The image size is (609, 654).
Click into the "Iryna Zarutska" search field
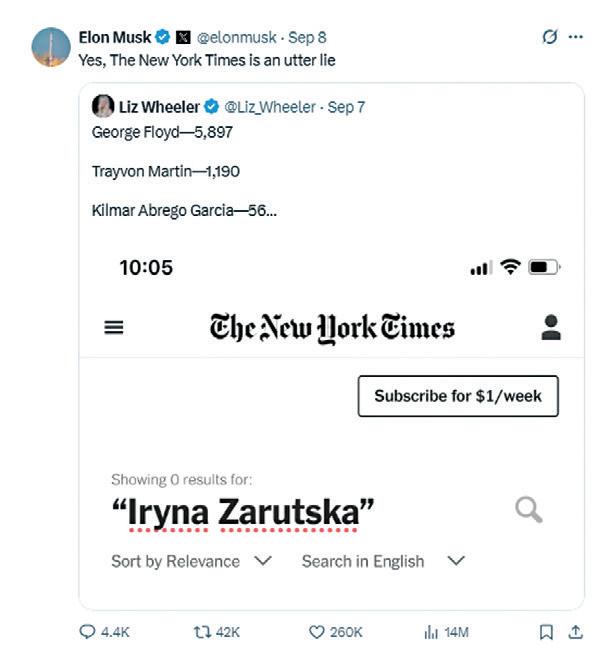click(x=243, y=512)
